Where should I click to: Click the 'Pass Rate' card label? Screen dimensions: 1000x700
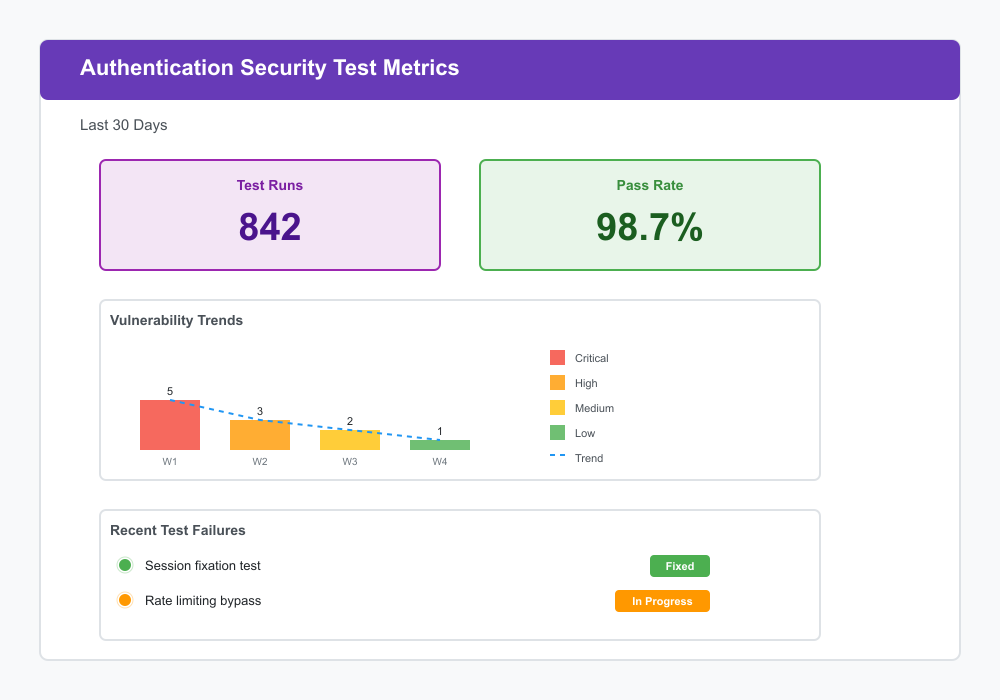pyautogui.click(x=649, y=186)
